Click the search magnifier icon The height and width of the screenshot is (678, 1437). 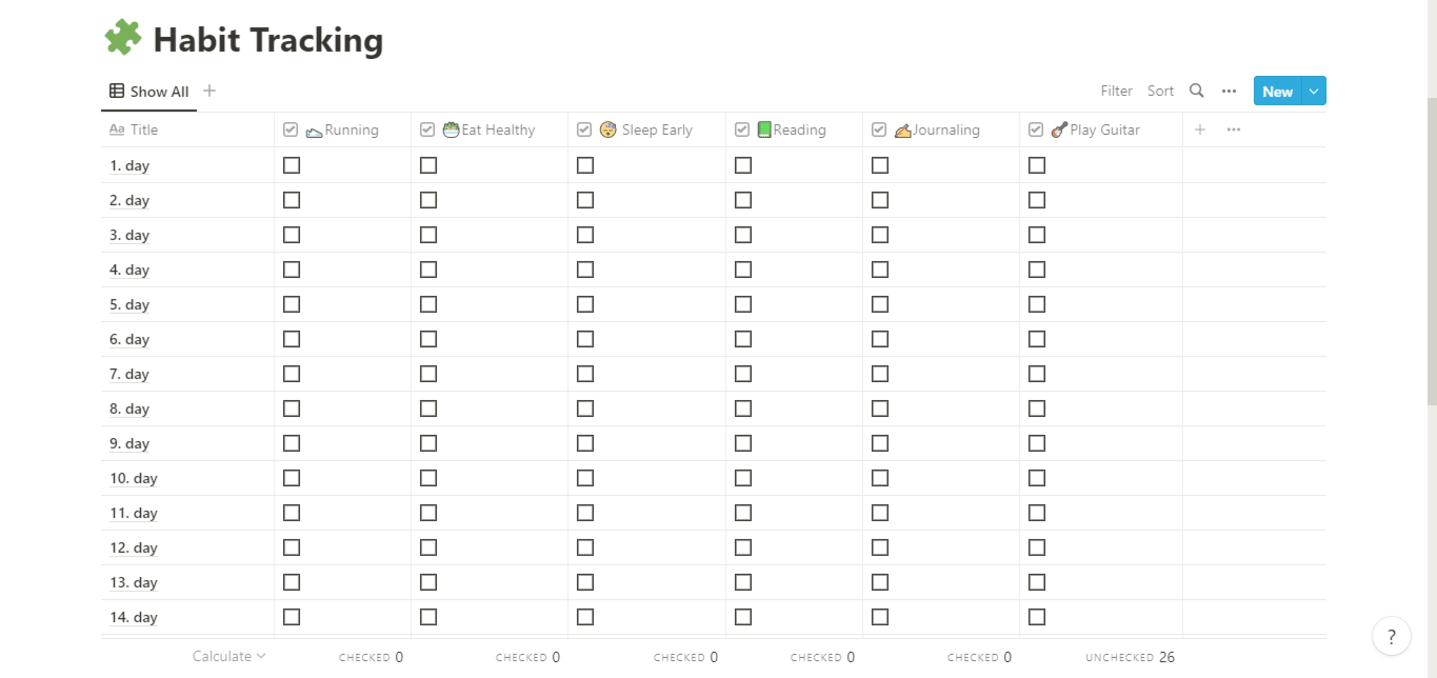pos(1196,91)
